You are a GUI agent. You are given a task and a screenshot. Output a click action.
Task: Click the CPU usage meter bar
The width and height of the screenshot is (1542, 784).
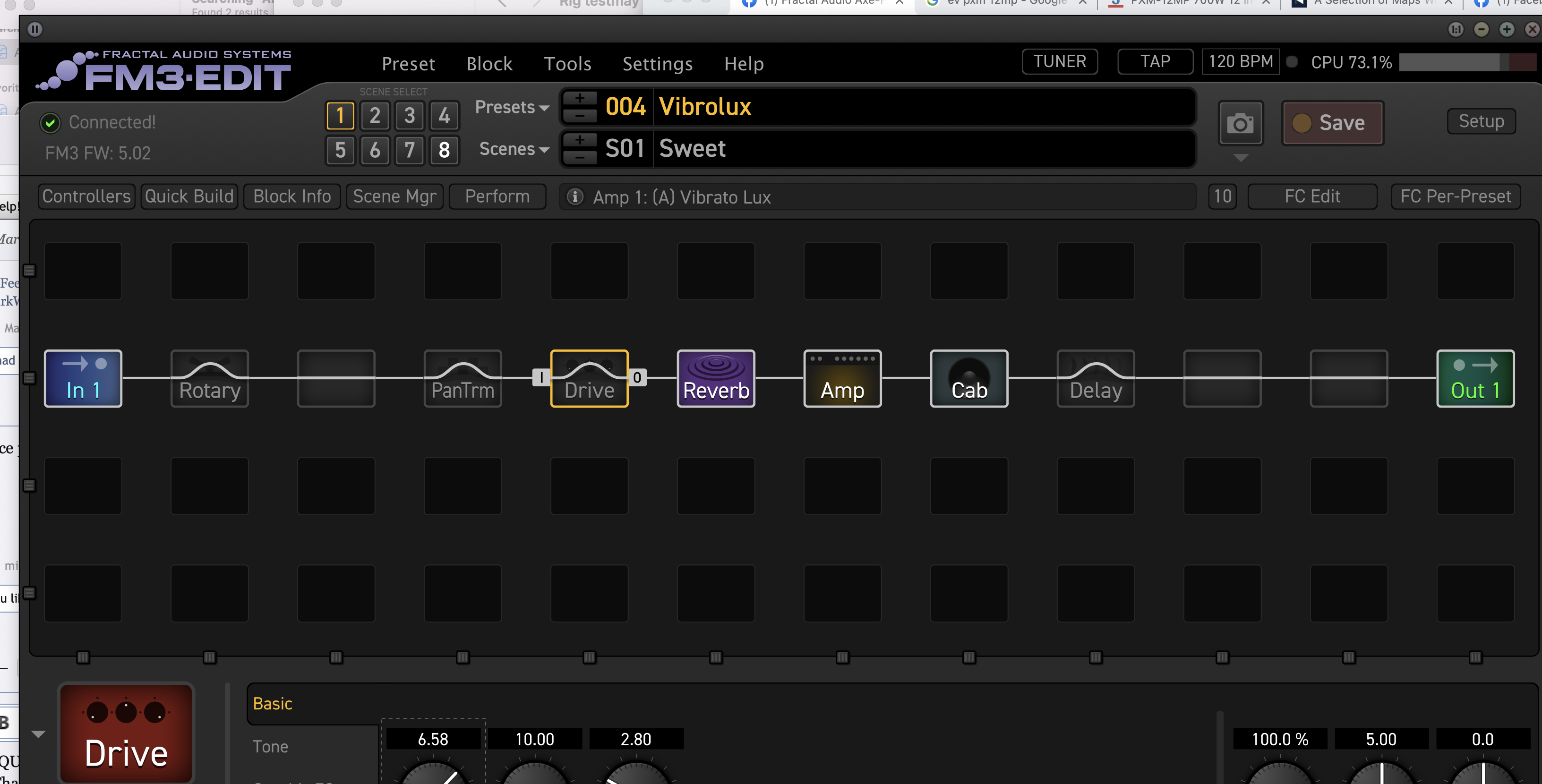pos(1467,62)
